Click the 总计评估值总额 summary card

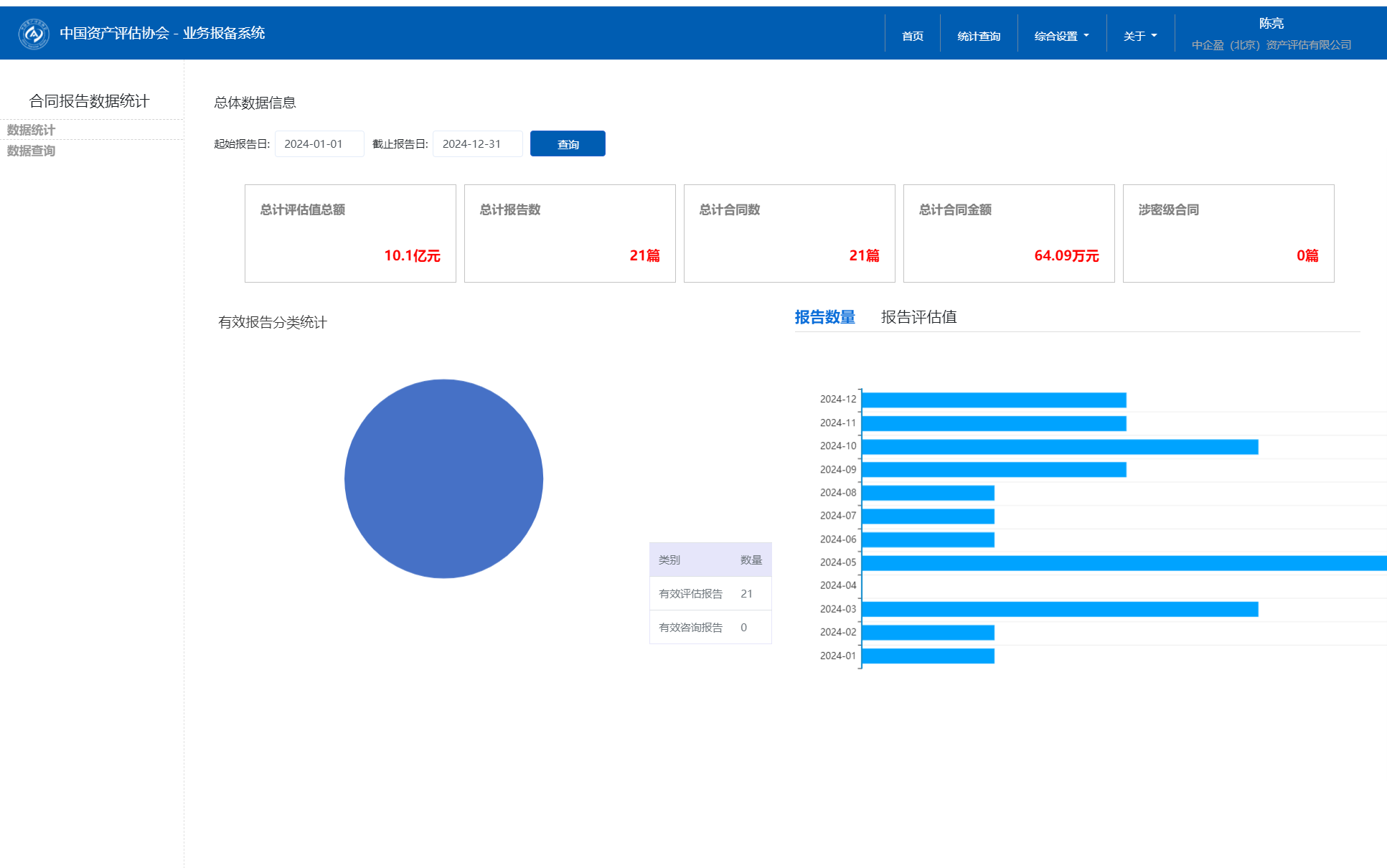350,233
